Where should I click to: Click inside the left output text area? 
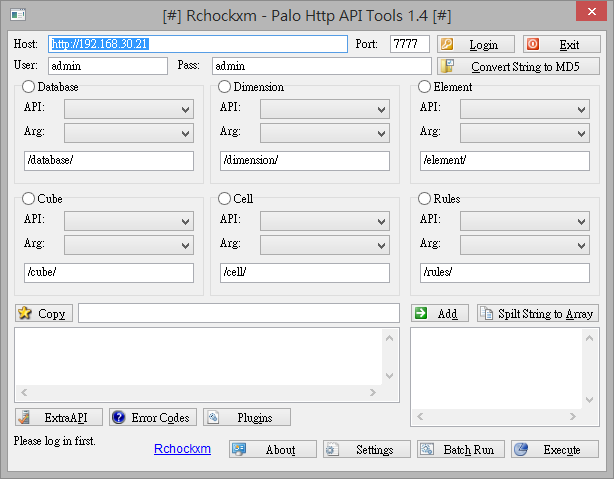coord(199,357)
